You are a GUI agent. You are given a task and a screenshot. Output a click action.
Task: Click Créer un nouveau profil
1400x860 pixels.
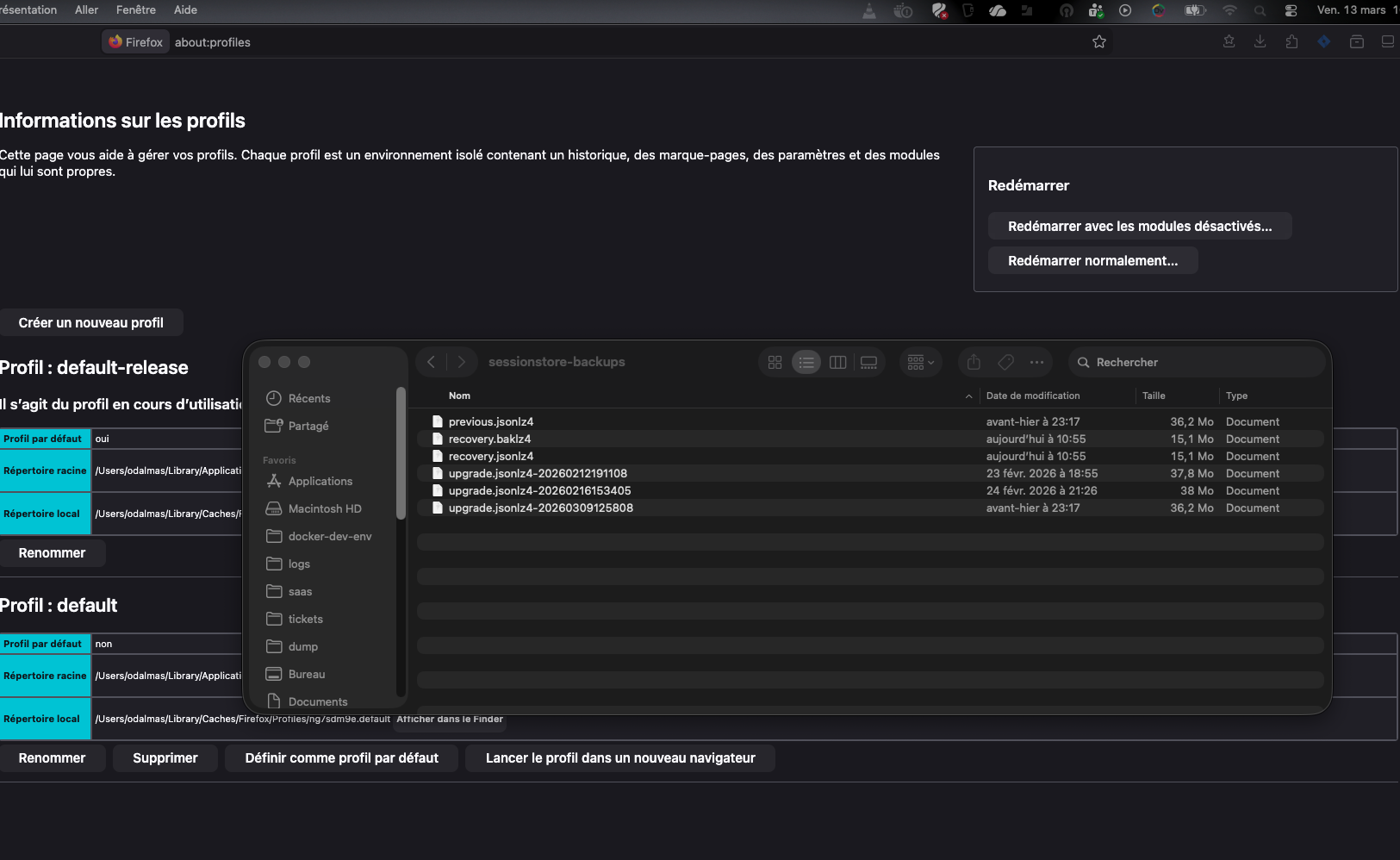91,322
